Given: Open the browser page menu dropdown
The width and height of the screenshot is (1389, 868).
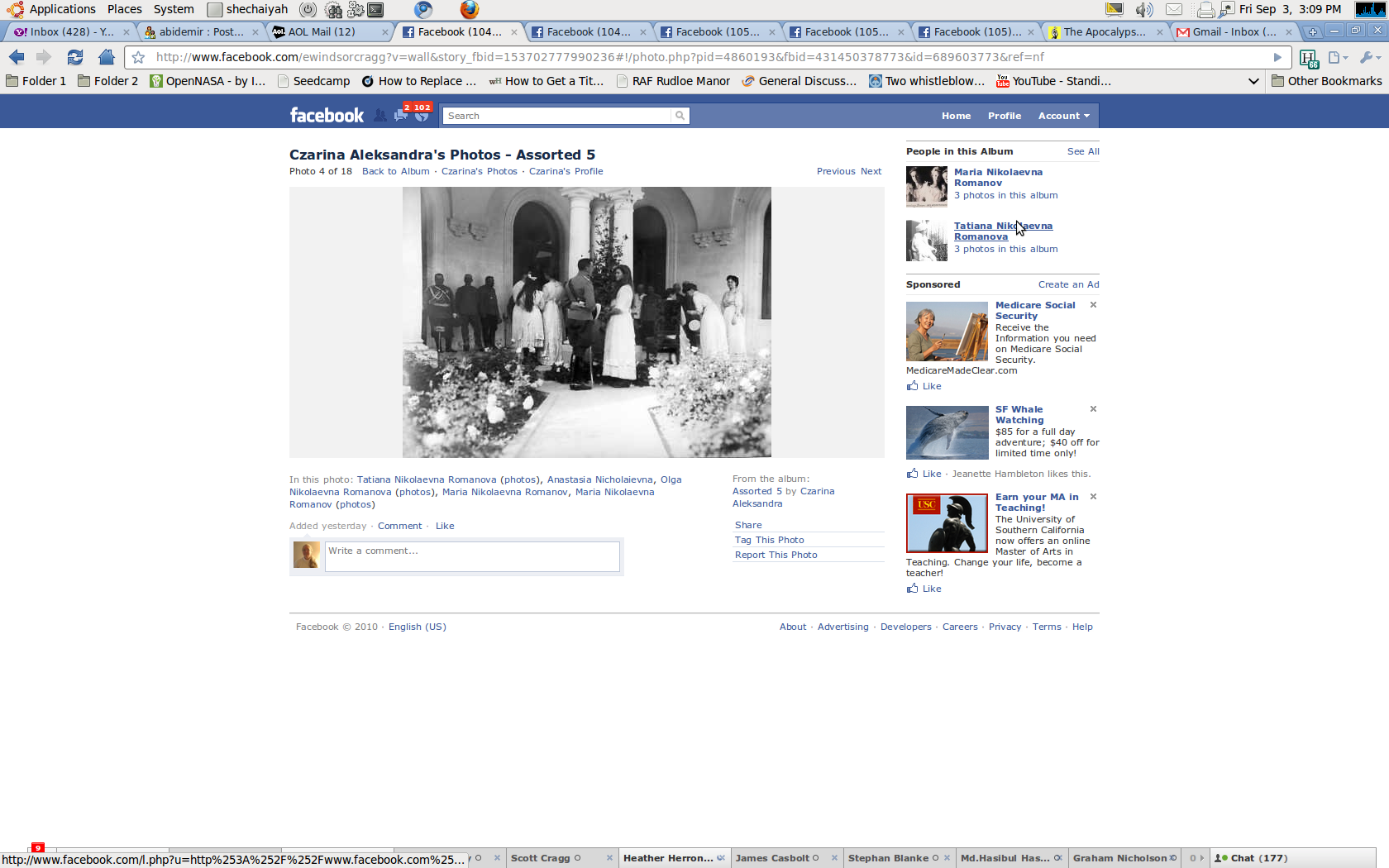Looking at the screenshot, I should point(1337,57).
